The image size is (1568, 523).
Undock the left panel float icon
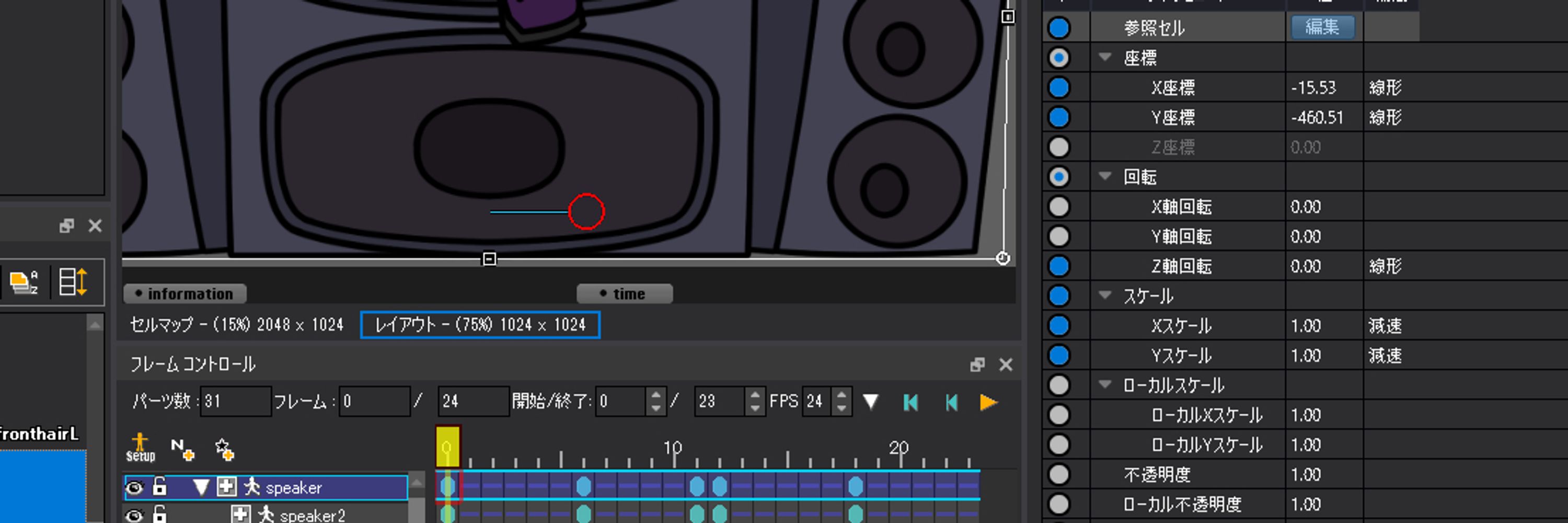point(66,226)
